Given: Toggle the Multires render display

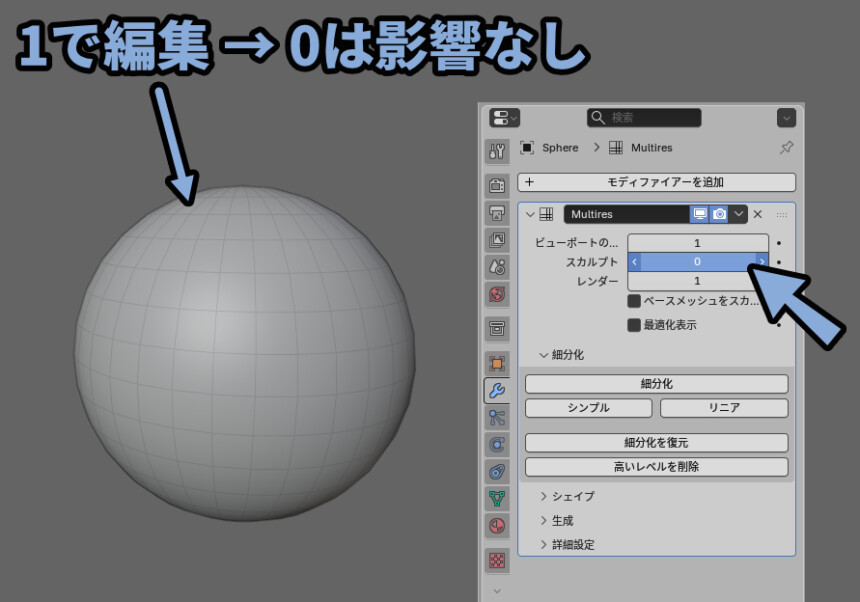Looking at the screenshot, I should pyautogui.click(x=719, y=214).
